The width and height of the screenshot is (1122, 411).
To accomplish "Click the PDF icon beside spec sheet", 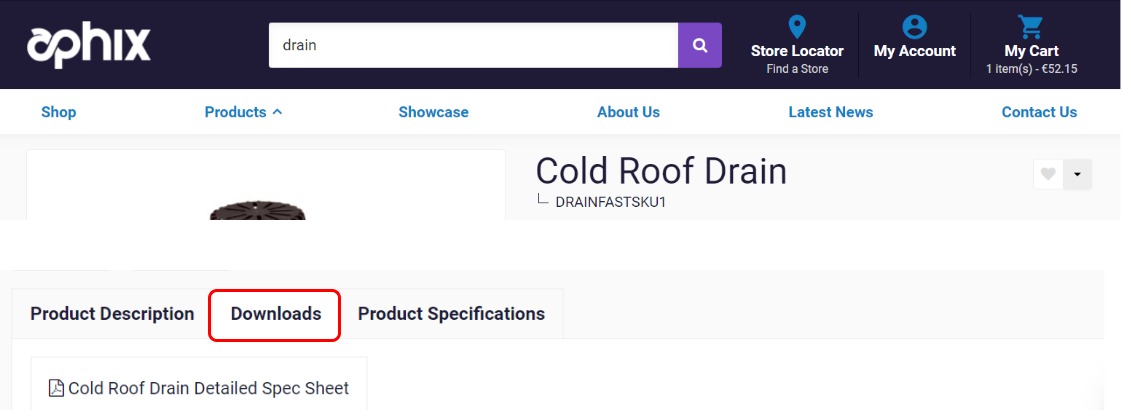I will [x=56, y=388].
